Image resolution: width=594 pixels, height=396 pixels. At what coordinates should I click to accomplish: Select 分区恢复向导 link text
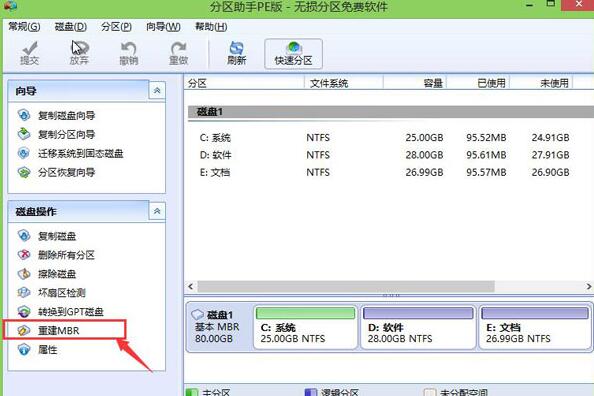(66, 173)
